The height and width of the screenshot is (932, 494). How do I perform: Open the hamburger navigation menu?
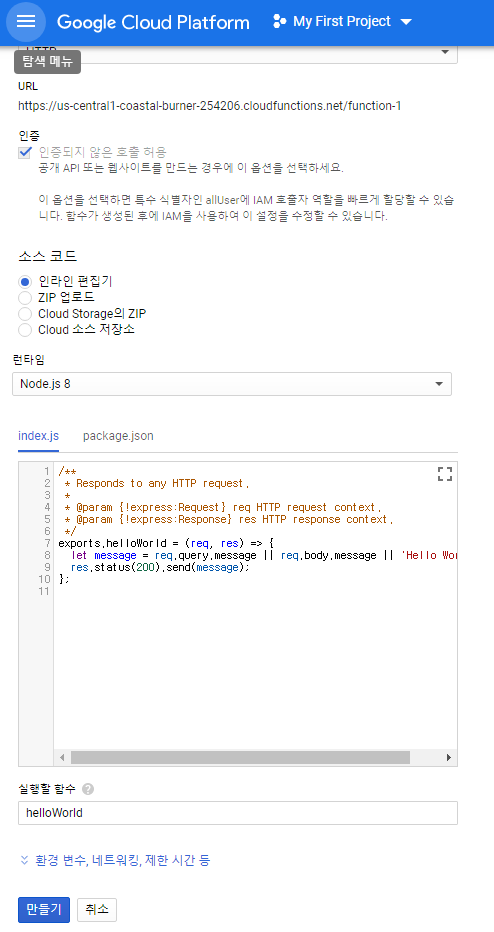pos(26,21)
